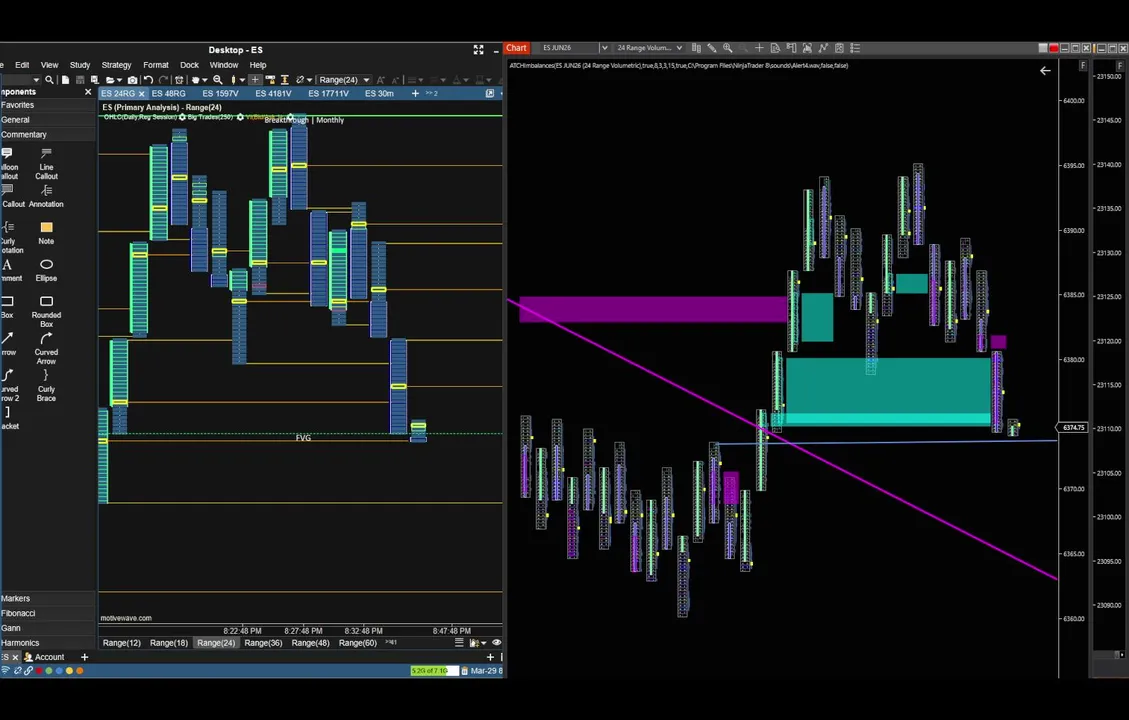Expand the General components section
The width and height of the screenshot is (1129, 720).
click(48, 120)
